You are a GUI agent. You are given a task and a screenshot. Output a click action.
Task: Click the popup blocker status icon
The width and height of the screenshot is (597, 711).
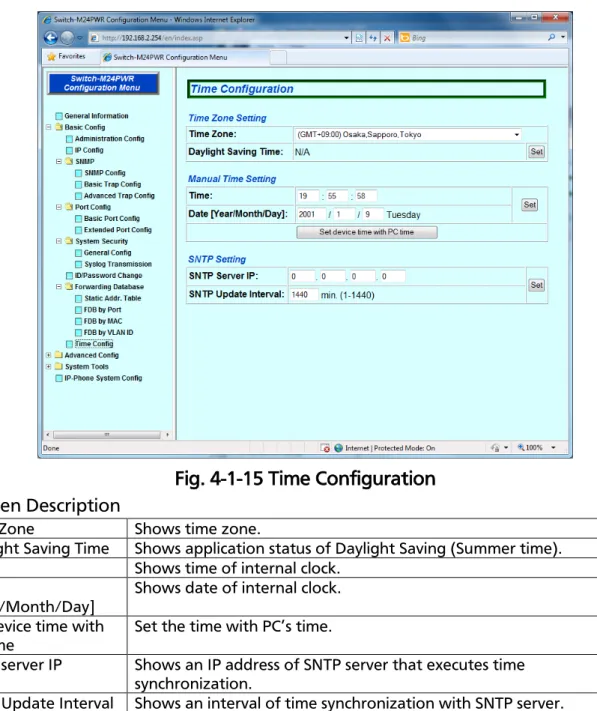tap(325, 448)
